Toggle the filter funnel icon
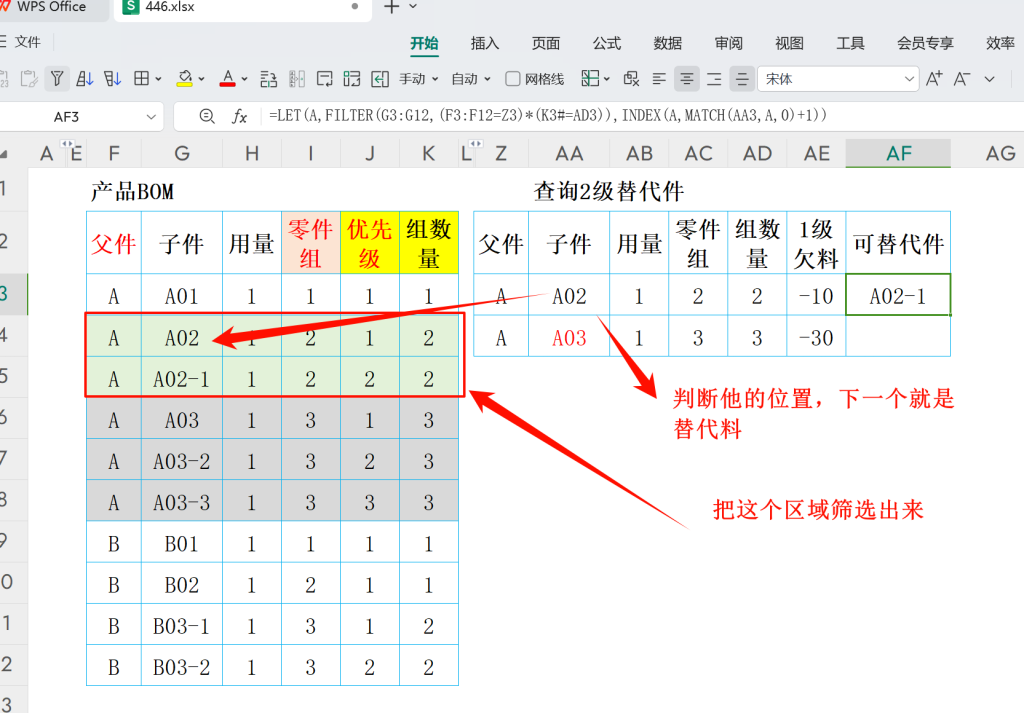Viewport: 1024px width, 713px height. 57,79
